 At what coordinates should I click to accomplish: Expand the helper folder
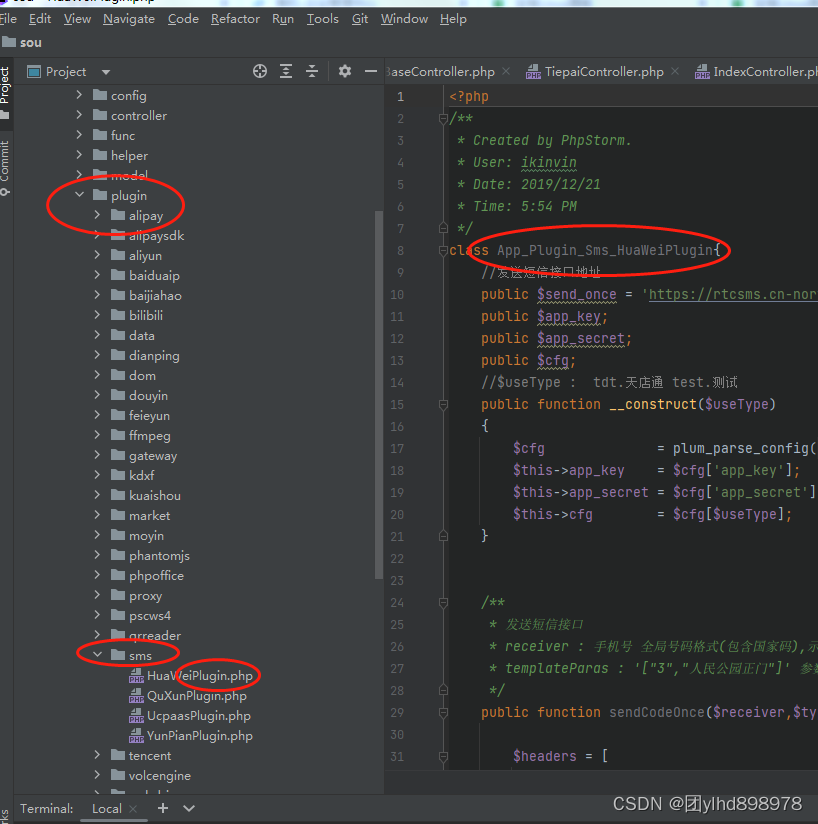(x=79, y=154)
